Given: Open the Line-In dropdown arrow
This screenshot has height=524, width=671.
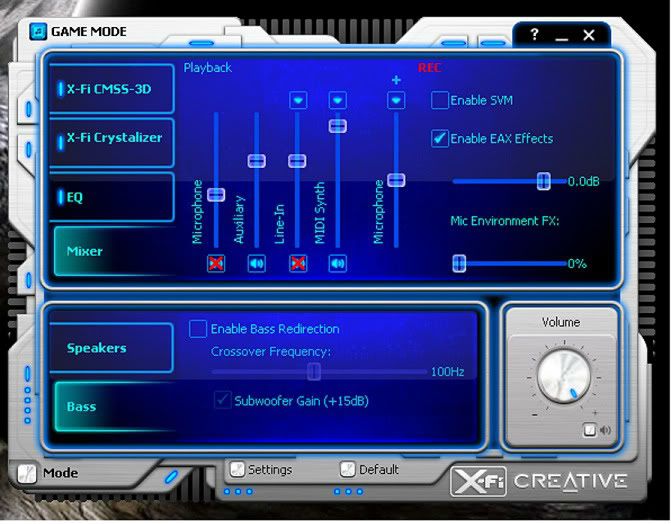Looking at the screenshot, I should (x=298, y=101).
